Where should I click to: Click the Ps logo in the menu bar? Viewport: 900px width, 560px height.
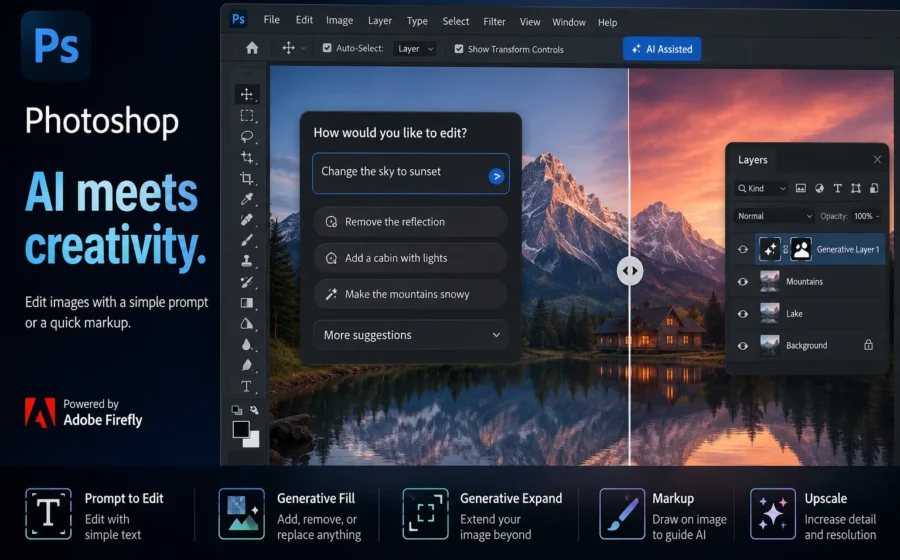pyautogui.click(x=238, y=20)
